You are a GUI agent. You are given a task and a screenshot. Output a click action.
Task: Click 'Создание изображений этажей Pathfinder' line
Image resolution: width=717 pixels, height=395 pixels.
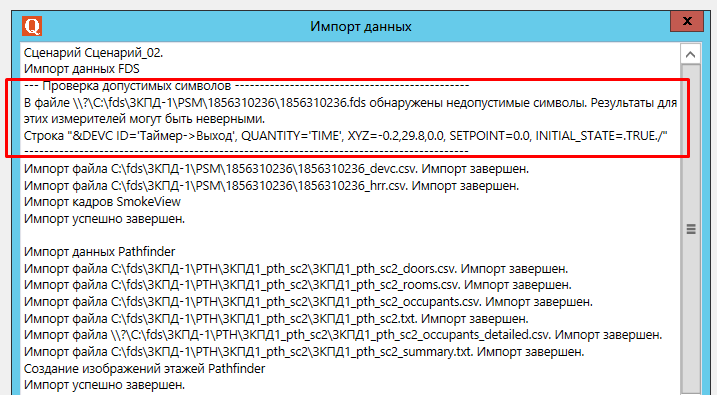tap(144, 368)
